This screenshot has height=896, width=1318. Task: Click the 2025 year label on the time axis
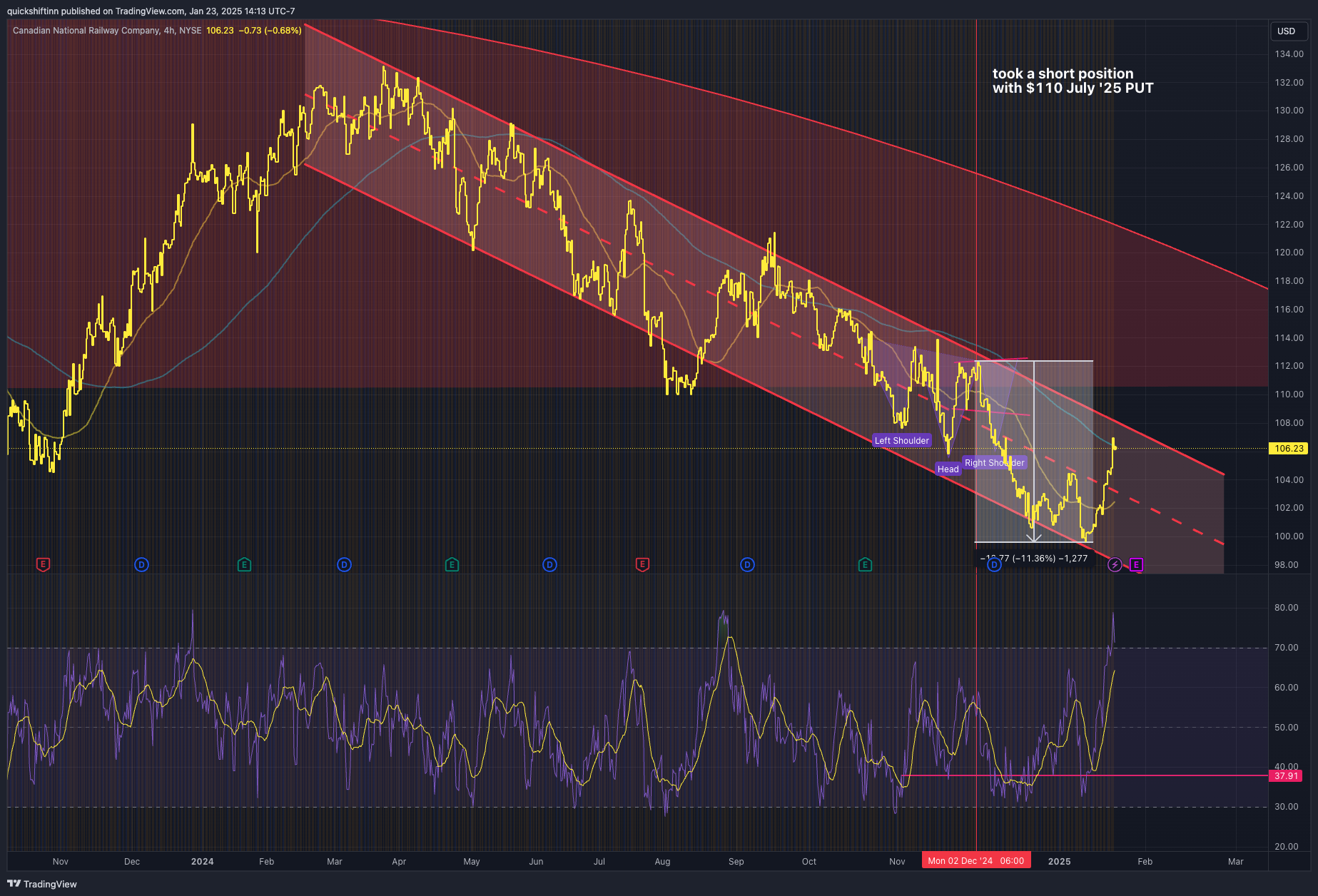(1060, 862)
